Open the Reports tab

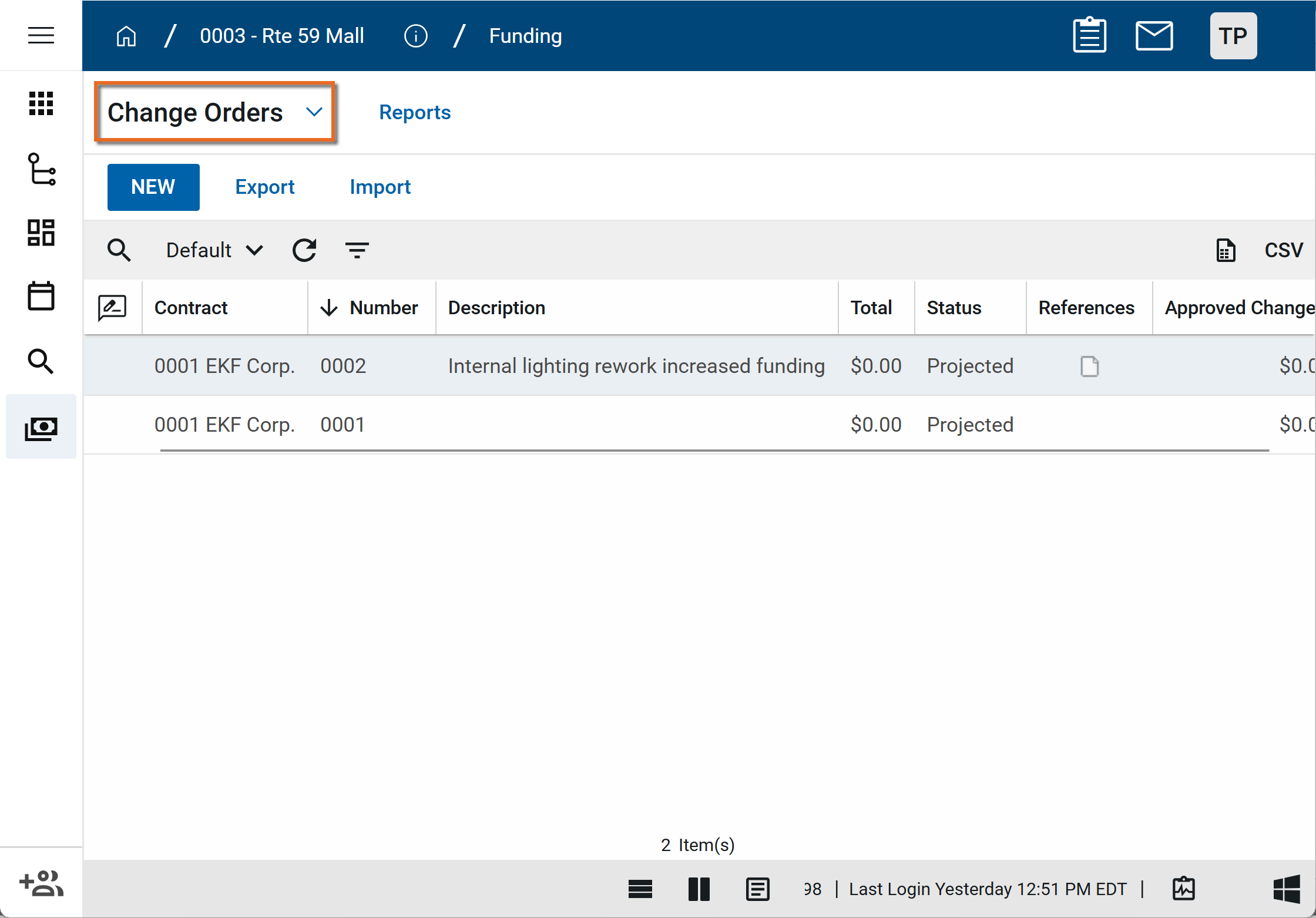pos(415,112)
